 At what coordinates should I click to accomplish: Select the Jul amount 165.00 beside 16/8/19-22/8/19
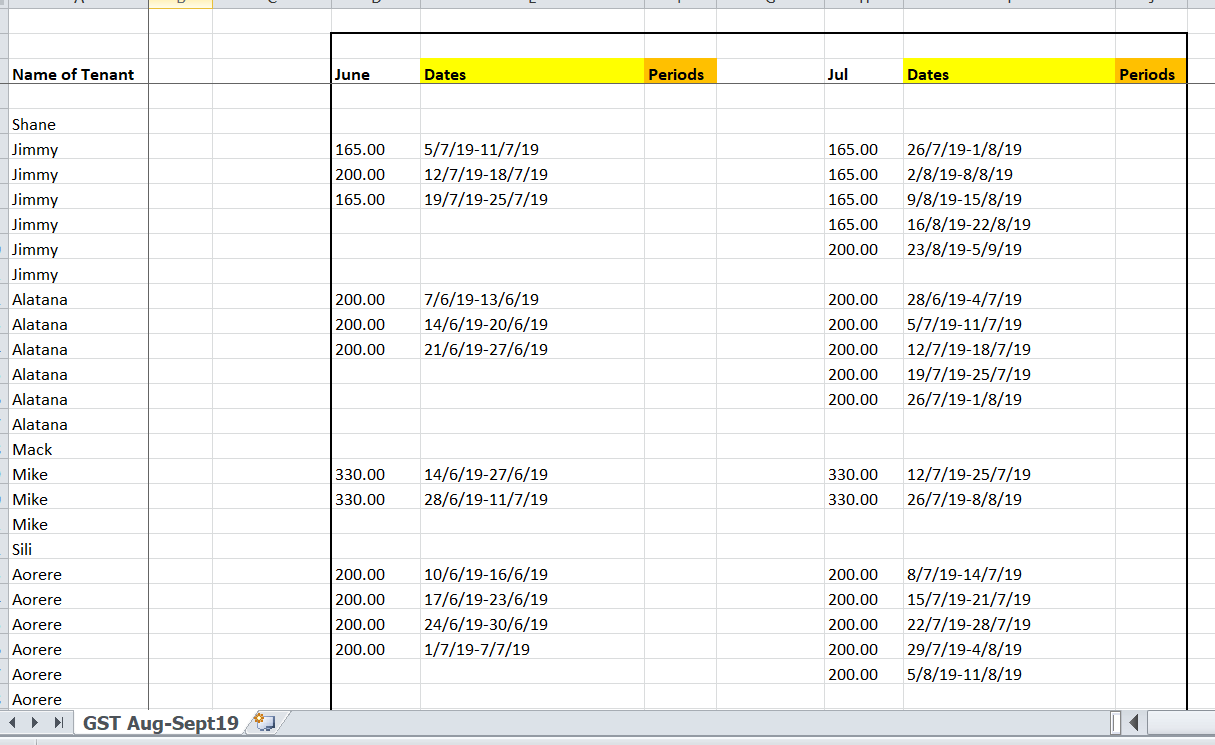(864, 221)
